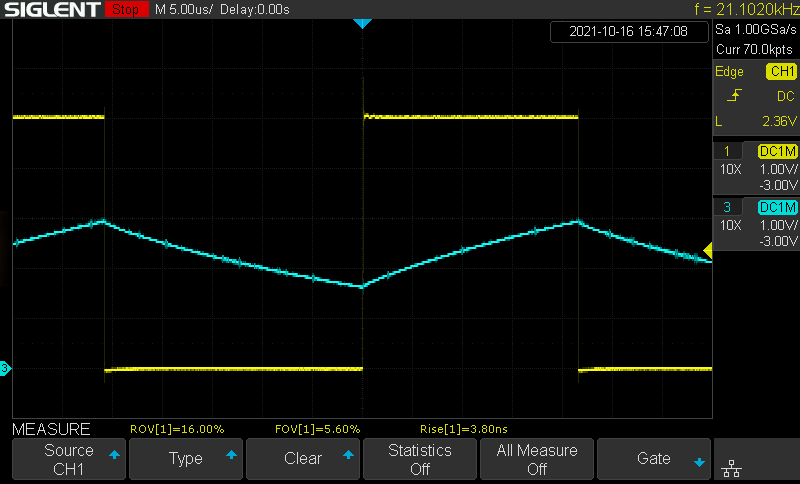This screenshot has height=484, width=800.
Task: Click the ROV[1]=16.00% measurement
Action: point(177,429)
